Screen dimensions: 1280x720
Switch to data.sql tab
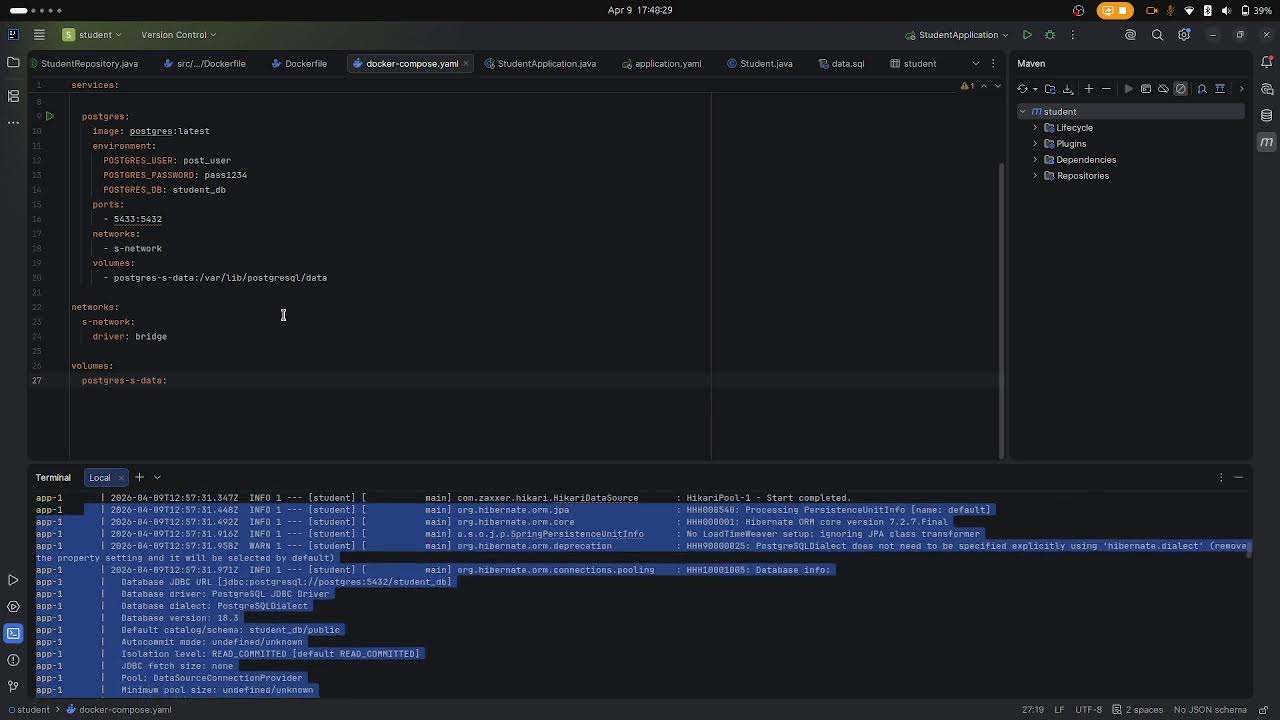click(x=841, y=64)
